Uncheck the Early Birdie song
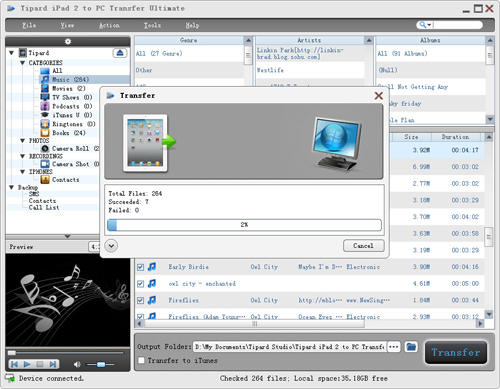The width and height of the screenshot is (500, 389). pyautogui.click(x=140, y=267)
